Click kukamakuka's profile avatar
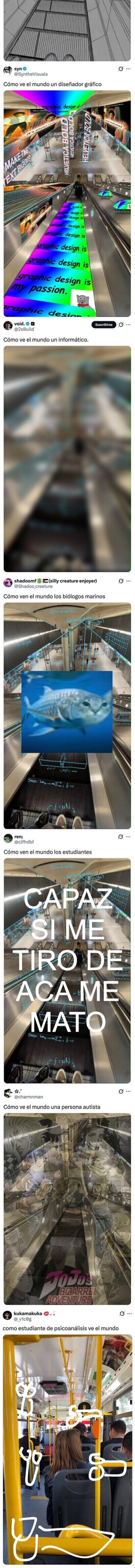This screenshot has height=1568, width=135. click(8, 1316)
